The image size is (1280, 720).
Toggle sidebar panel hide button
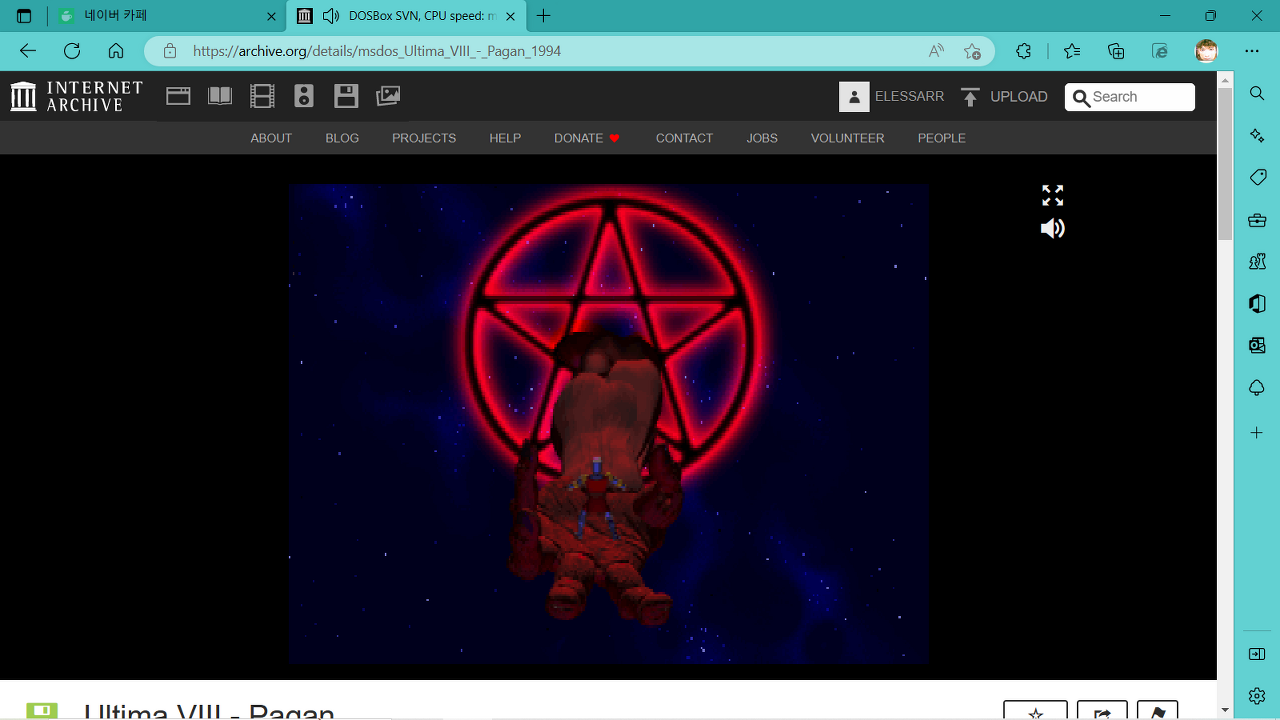point(1257,654)
